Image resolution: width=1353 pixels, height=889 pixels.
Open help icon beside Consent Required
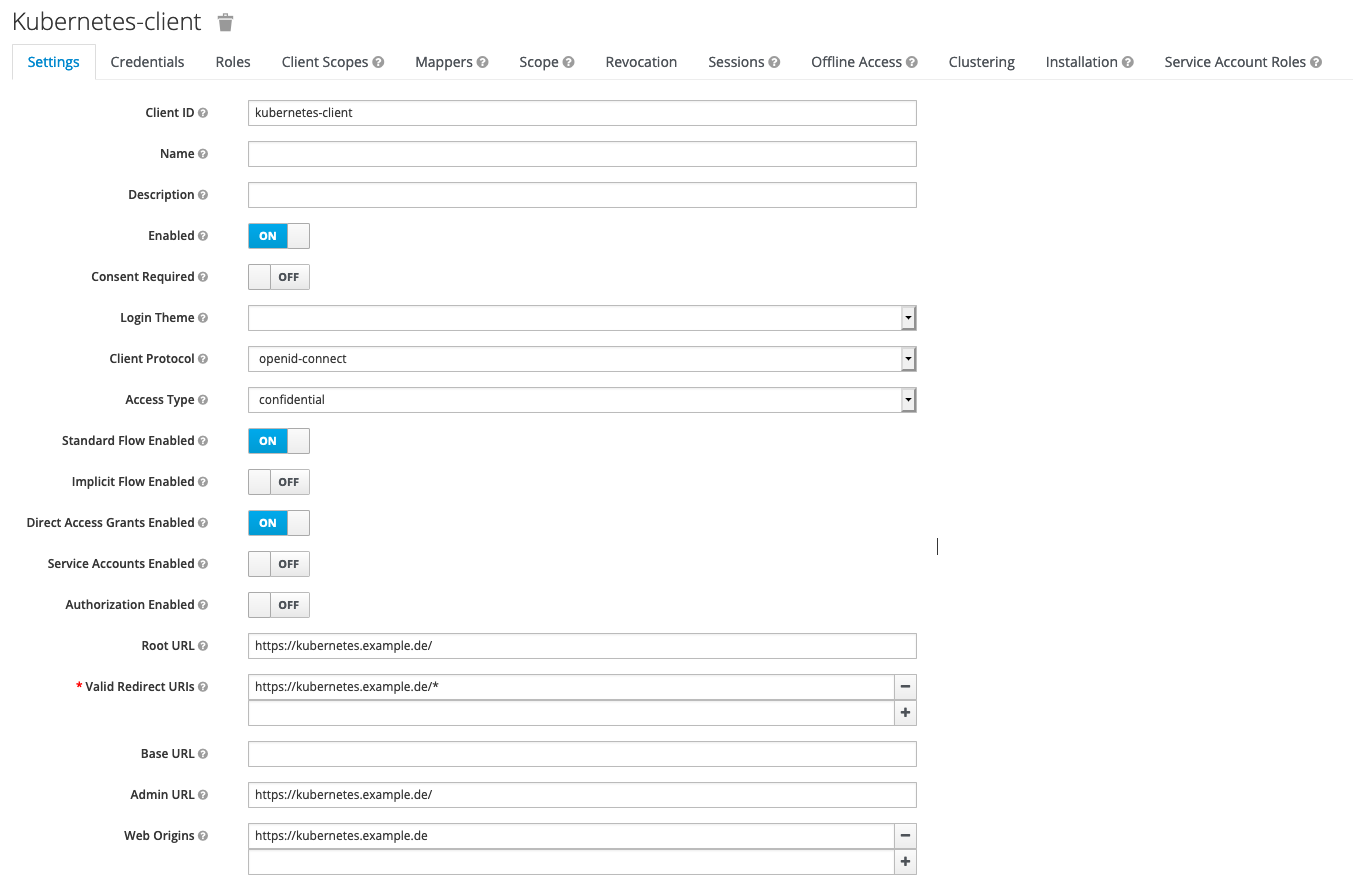203,277
